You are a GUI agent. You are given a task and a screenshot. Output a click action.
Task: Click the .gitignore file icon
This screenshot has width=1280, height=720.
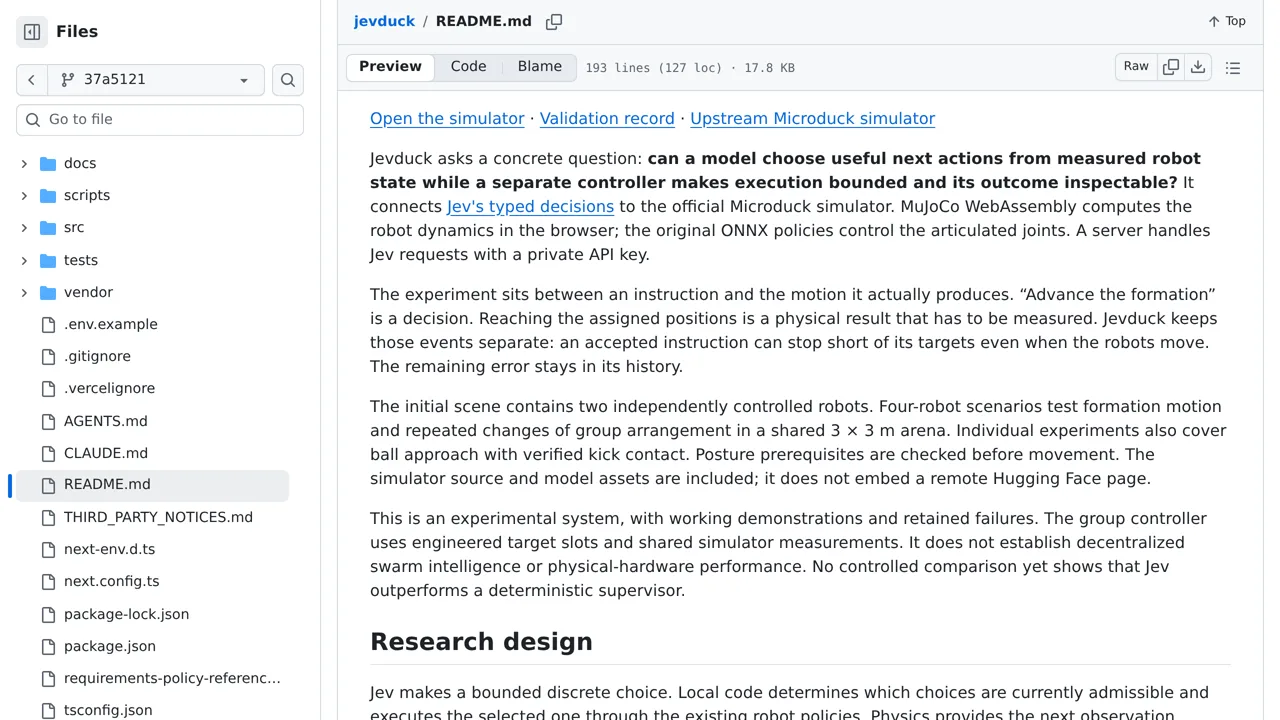48,357
